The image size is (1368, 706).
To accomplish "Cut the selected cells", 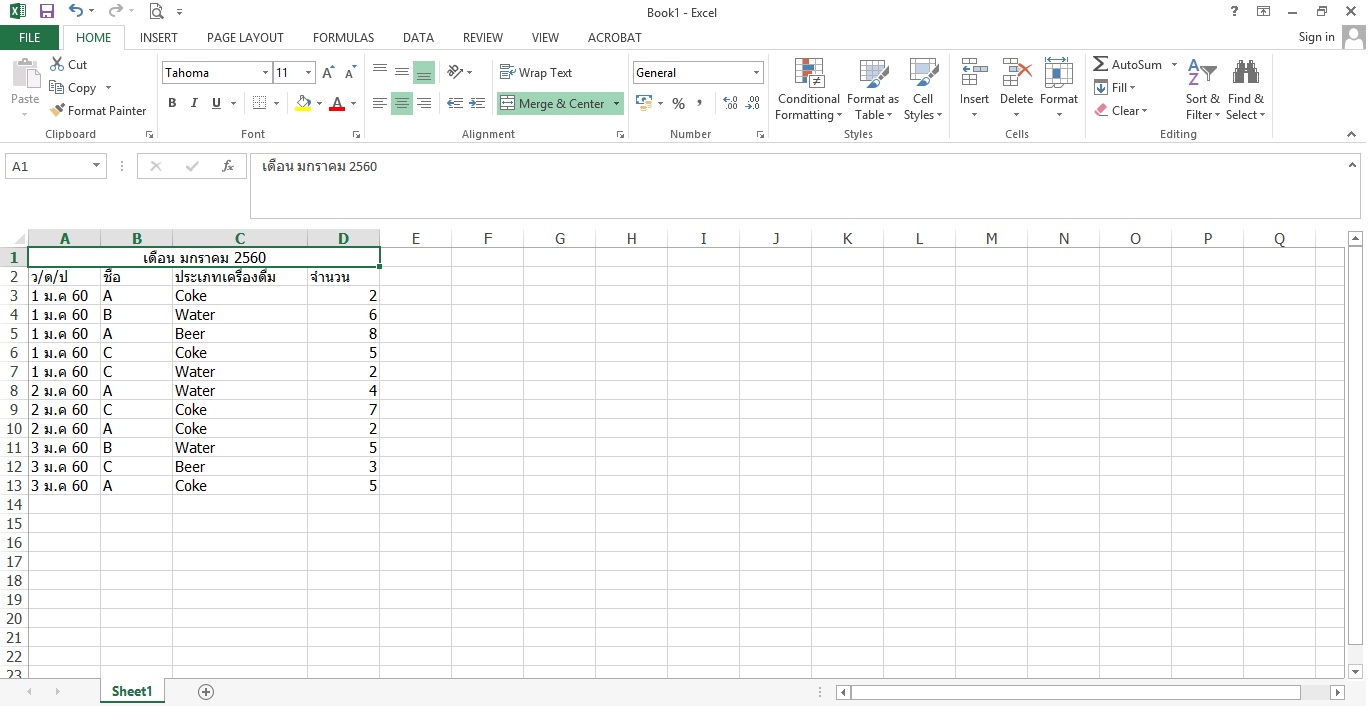I will [x=69, y=64].
